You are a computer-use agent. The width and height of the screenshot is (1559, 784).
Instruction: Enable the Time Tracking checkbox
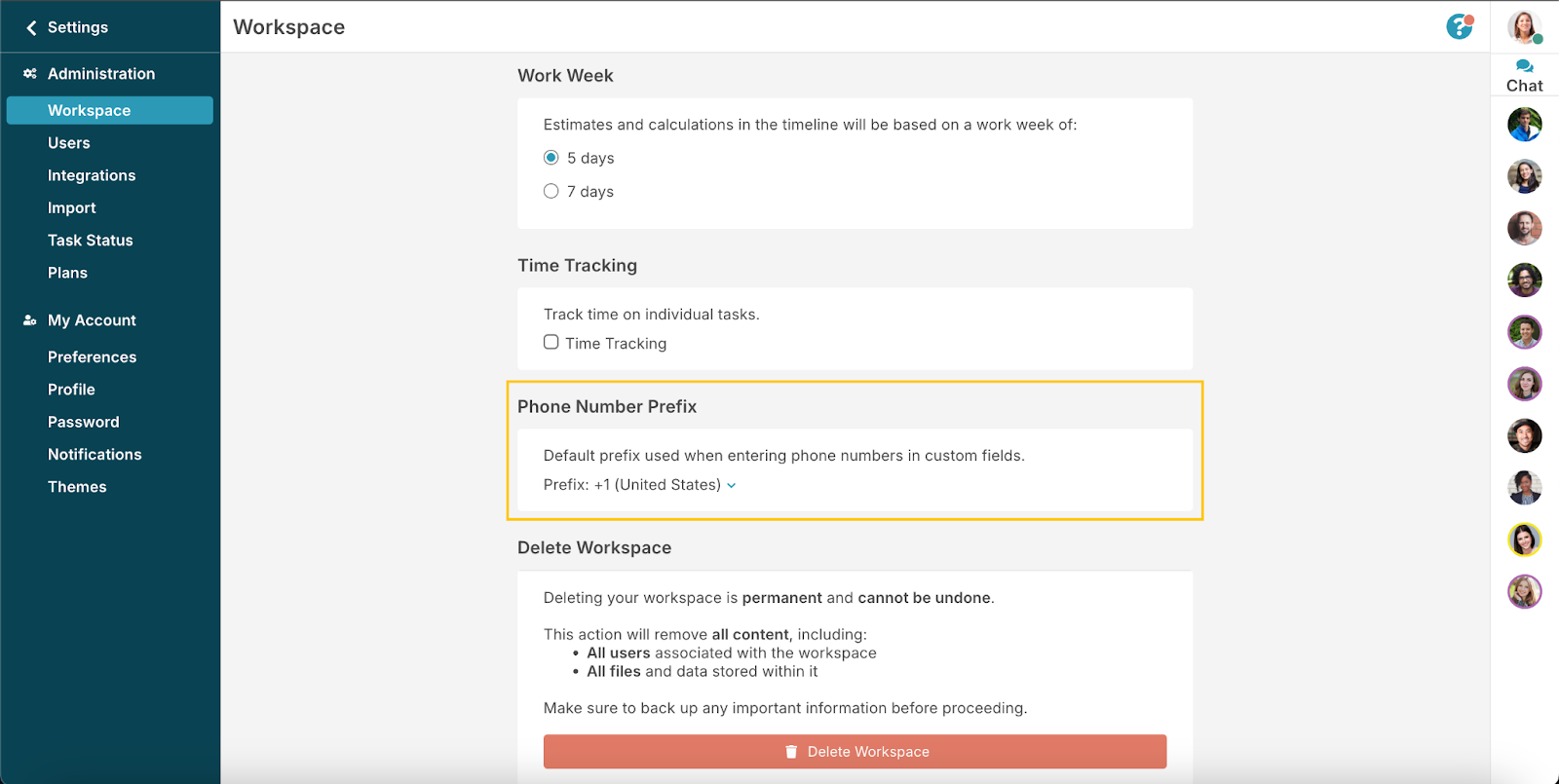tap(551, 343)
